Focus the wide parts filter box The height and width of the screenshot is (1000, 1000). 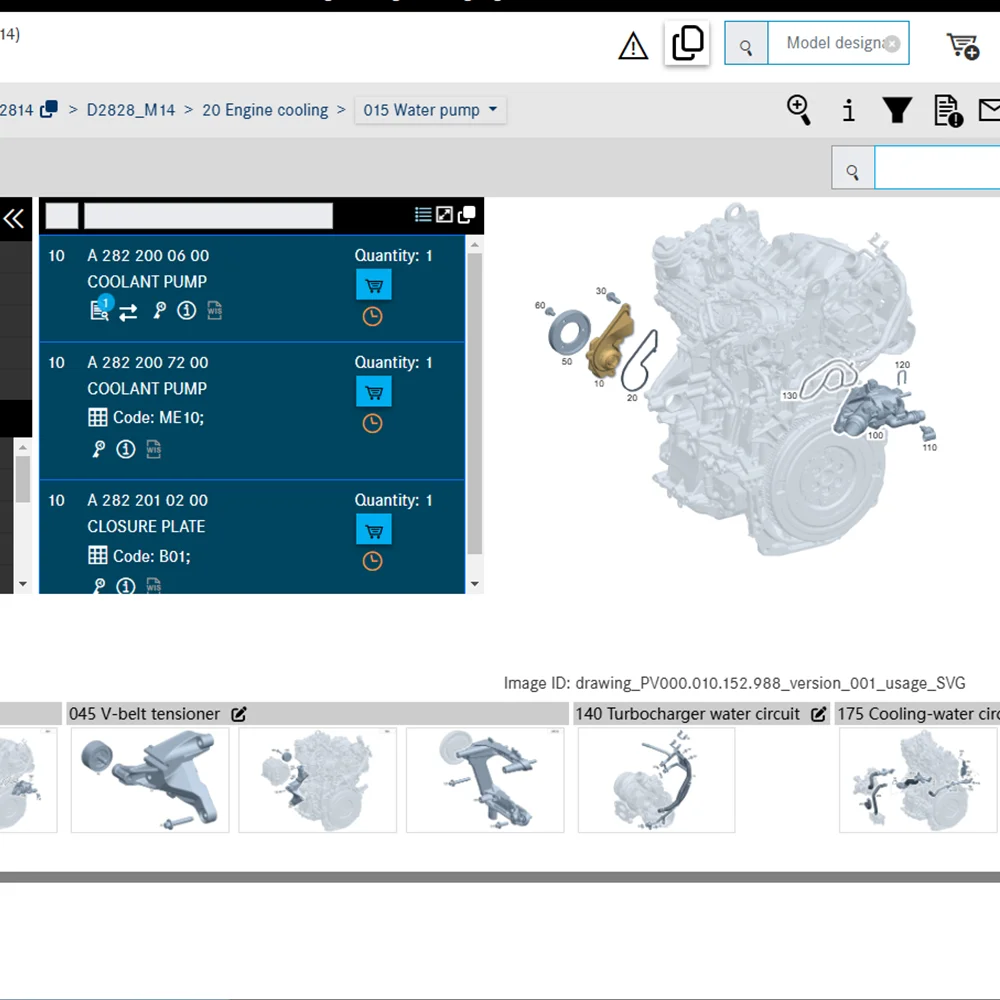click(209, 216)
